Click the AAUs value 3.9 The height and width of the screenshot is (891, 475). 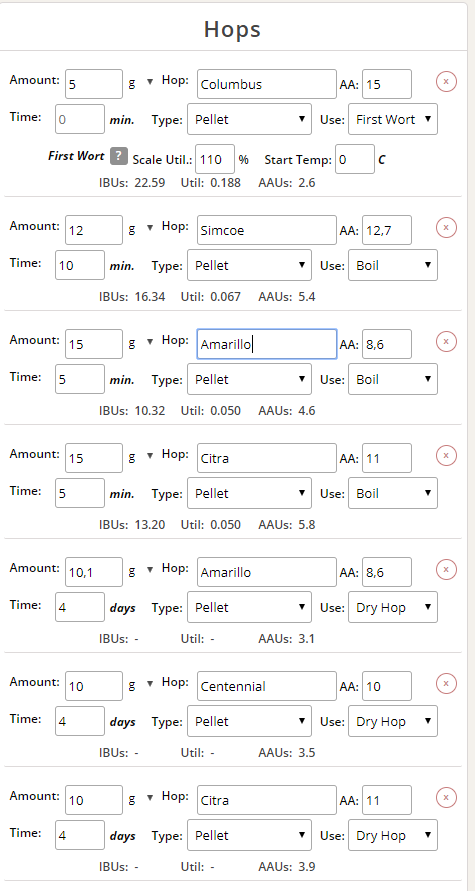(x=307, y=867)
